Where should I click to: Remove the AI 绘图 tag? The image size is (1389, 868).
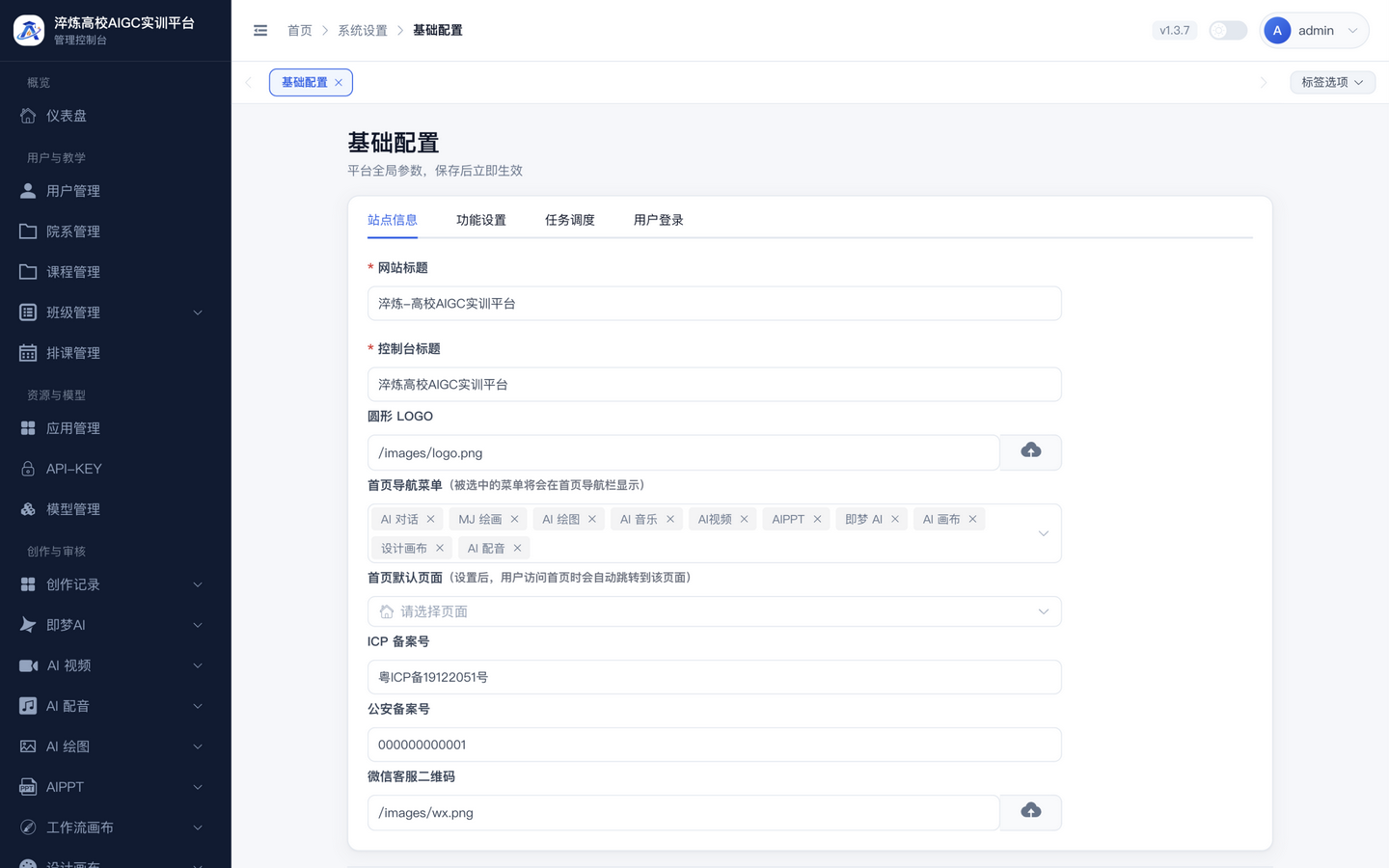coord(592,519)
